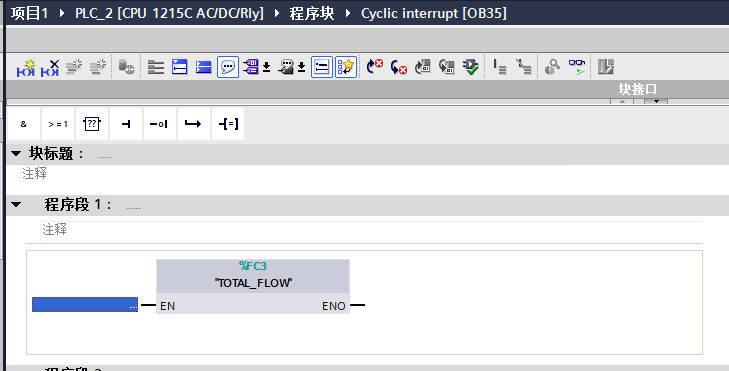The image size is (729, 371).
Task: Click the monitoring on/off glasses icon
Action: (577, 67)
